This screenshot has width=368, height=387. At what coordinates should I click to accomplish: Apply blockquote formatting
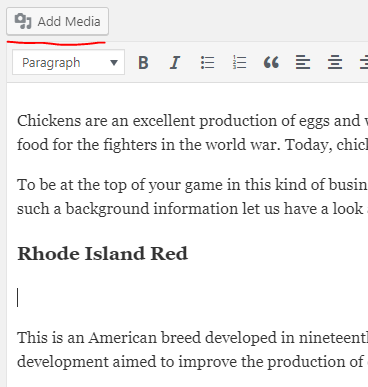point(271,62)
